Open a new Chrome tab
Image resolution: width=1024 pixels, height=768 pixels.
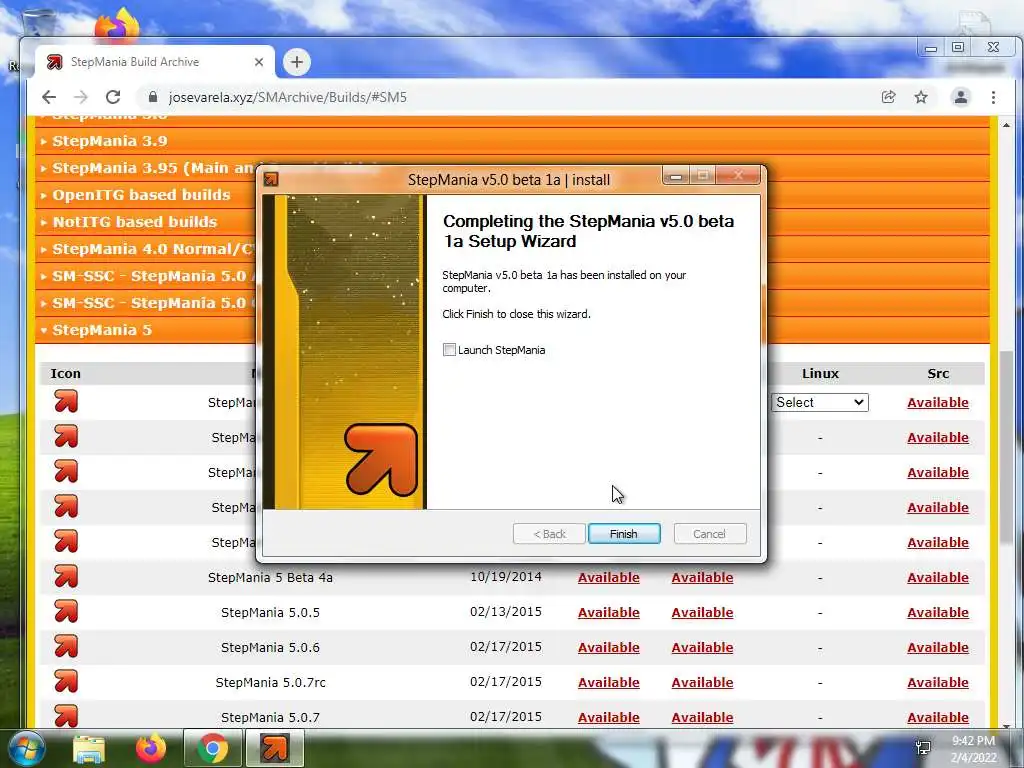coord(296,62)
